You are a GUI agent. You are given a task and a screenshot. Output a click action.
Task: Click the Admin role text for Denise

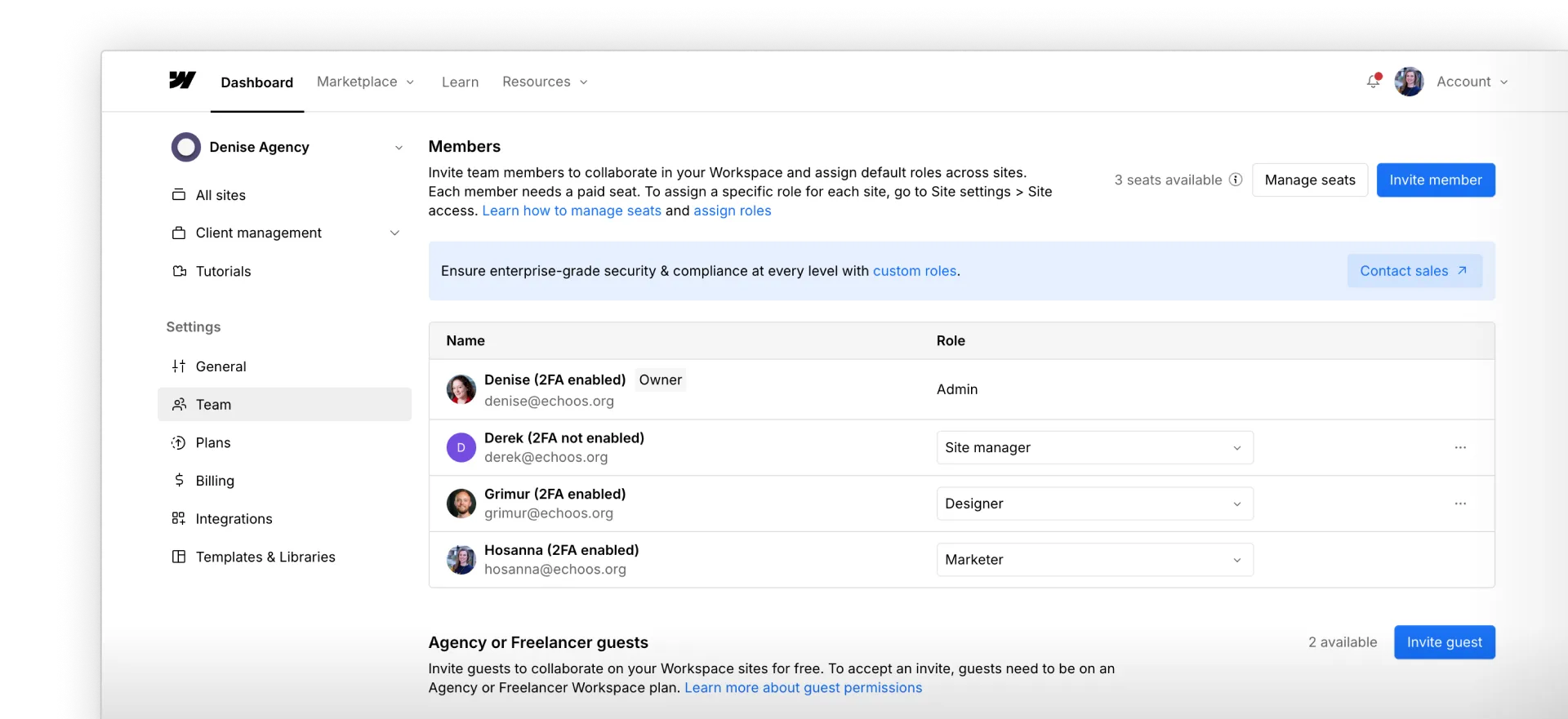957,389
